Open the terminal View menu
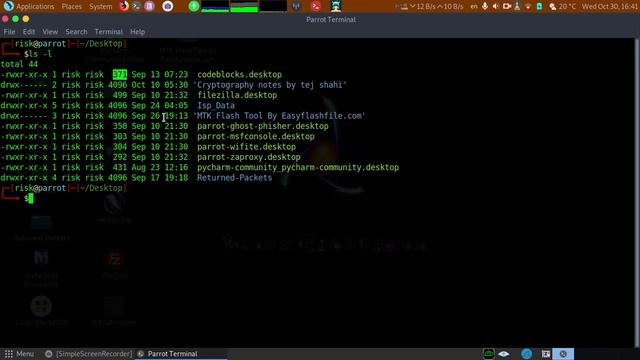Screen dimensions: 640x360 (x=50, y=31)
